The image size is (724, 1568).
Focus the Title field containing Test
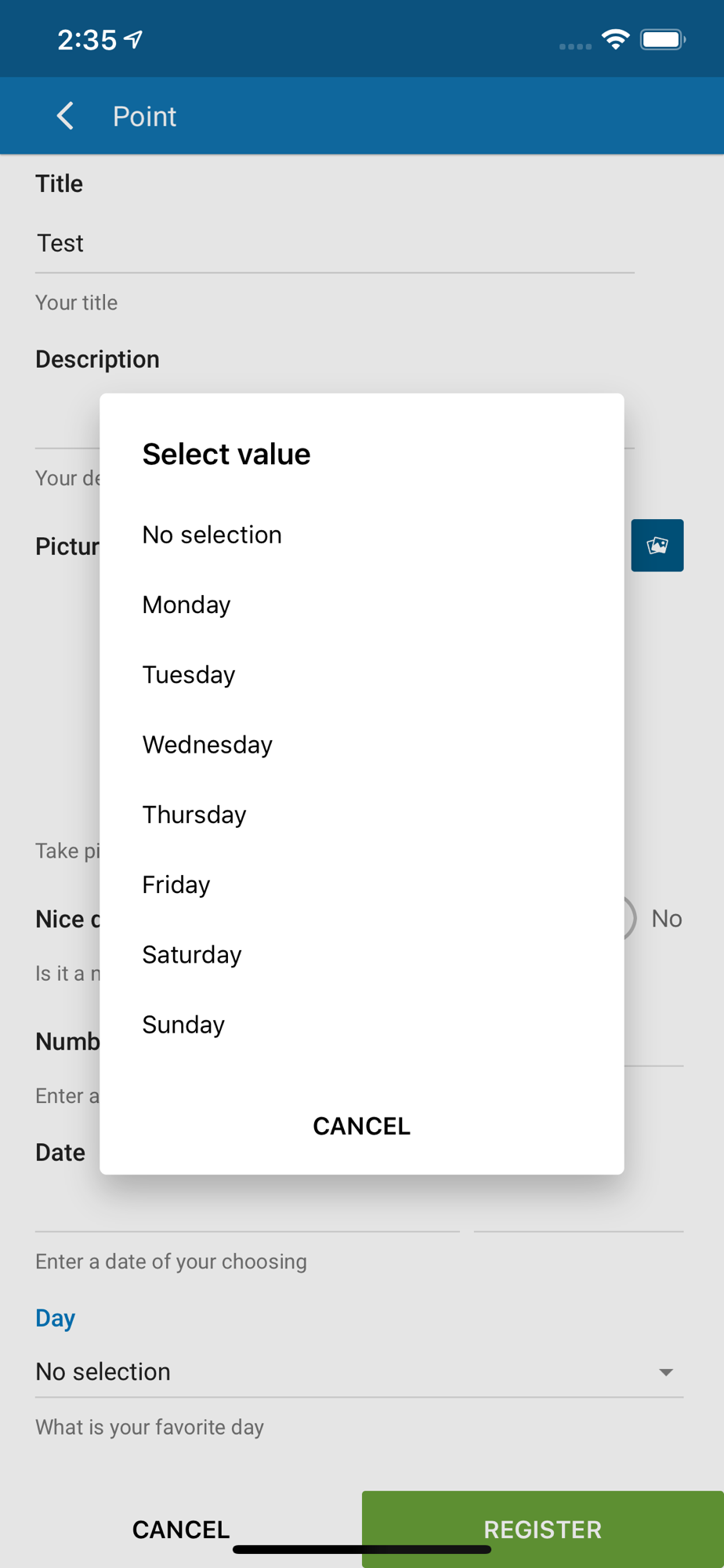tap(335, 244)
